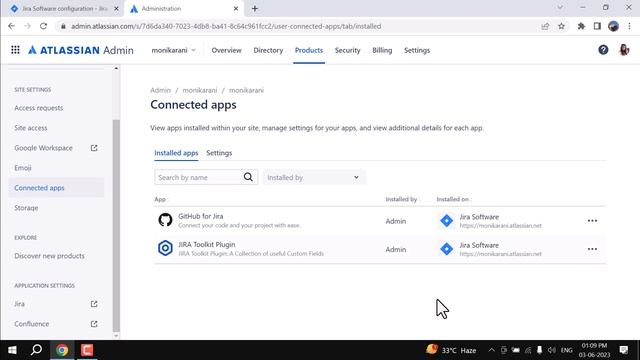
Task: Click Admin breadcrumb link
Action: 160,90
